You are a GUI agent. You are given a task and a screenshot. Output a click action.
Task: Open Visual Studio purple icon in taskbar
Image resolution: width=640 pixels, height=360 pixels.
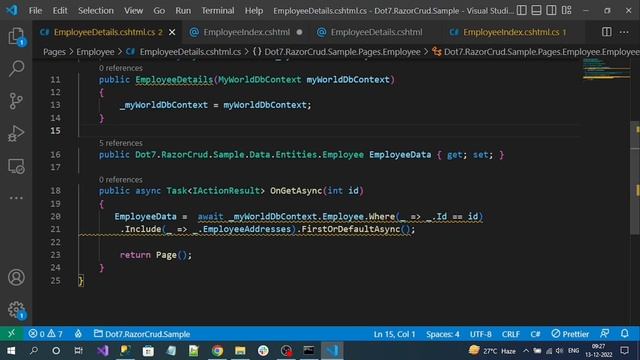click(102, 351)
